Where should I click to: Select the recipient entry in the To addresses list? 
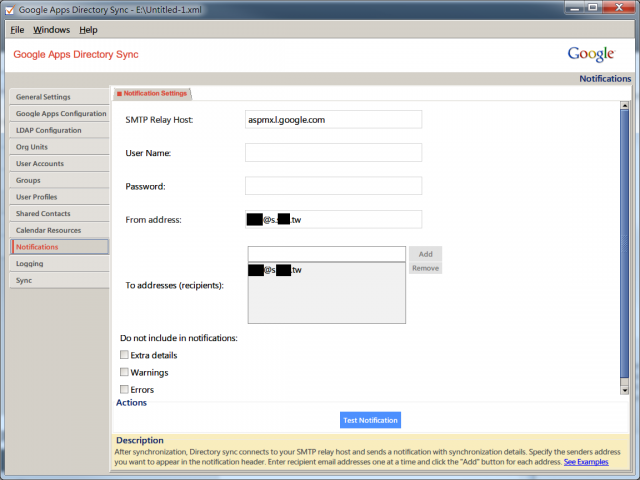[x=327, y=270]
